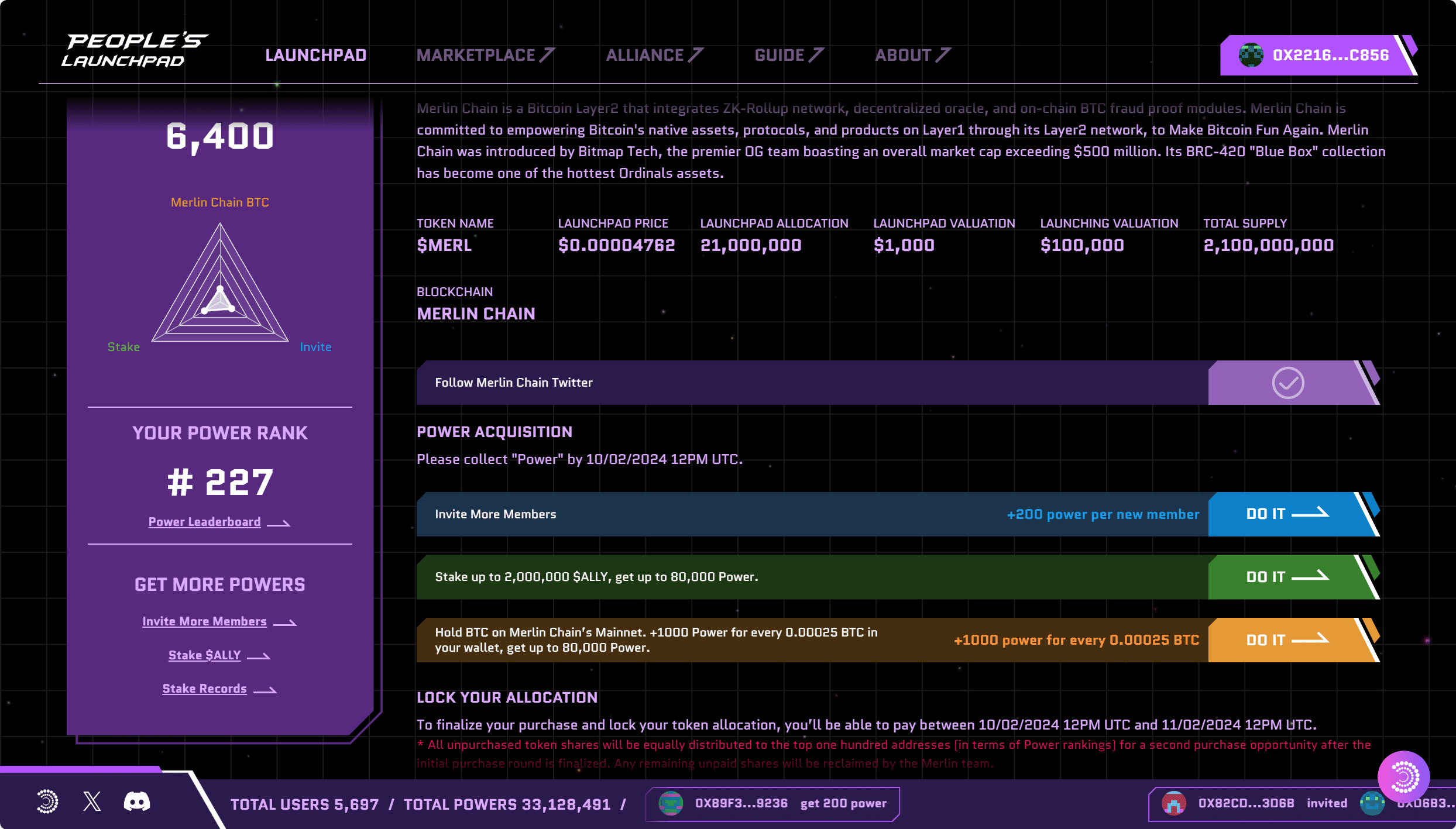The width and height of the screenshot is (1456, 829).
Task: Click the 0X82CD...3D6B user avatar in ticker
Action: [1173, 803]
